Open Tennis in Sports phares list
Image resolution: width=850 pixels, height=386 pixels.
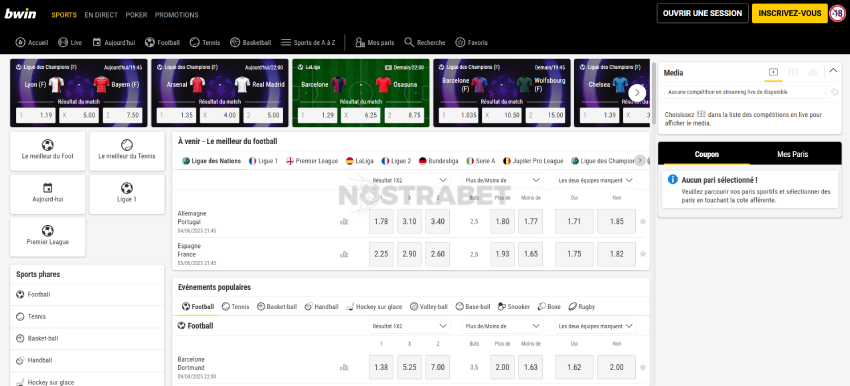[87, 317]
